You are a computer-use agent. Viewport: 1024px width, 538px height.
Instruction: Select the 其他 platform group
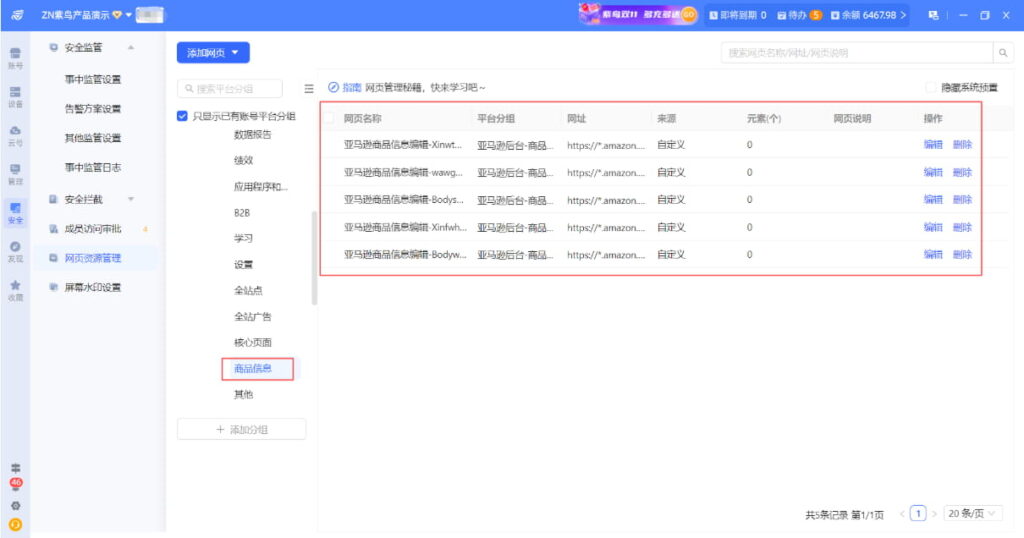[x=243, y=394]
